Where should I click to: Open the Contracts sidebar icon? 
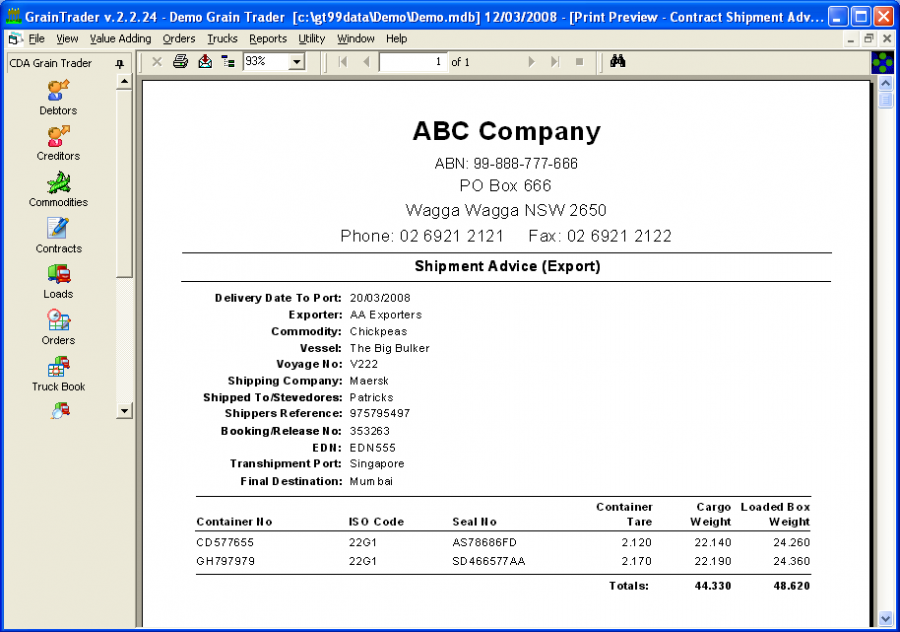point(59,228)
